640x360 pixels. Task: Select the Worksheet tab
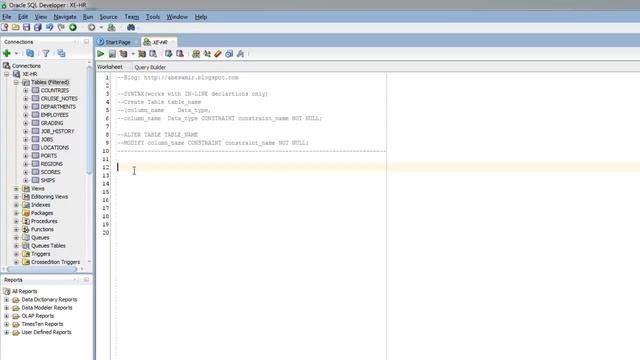[110, 67]
